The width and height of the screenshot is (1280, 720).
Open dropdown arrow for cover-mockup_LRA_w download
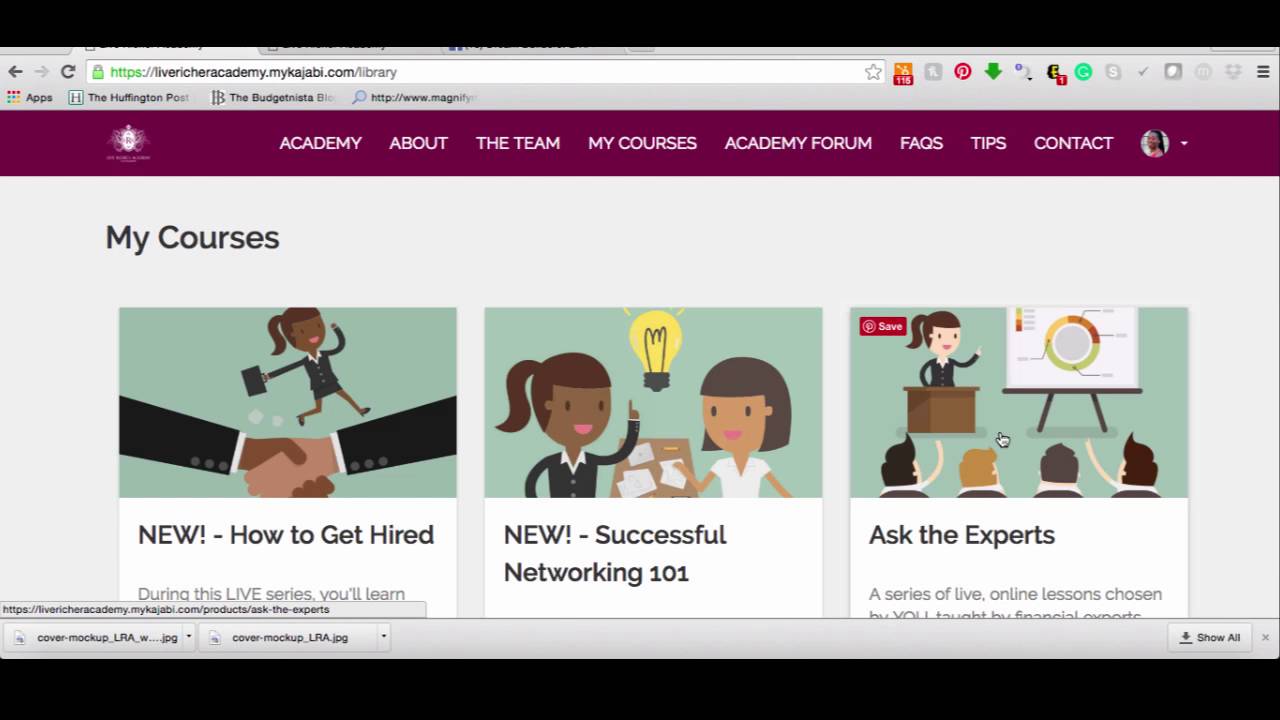coord(188,637)
